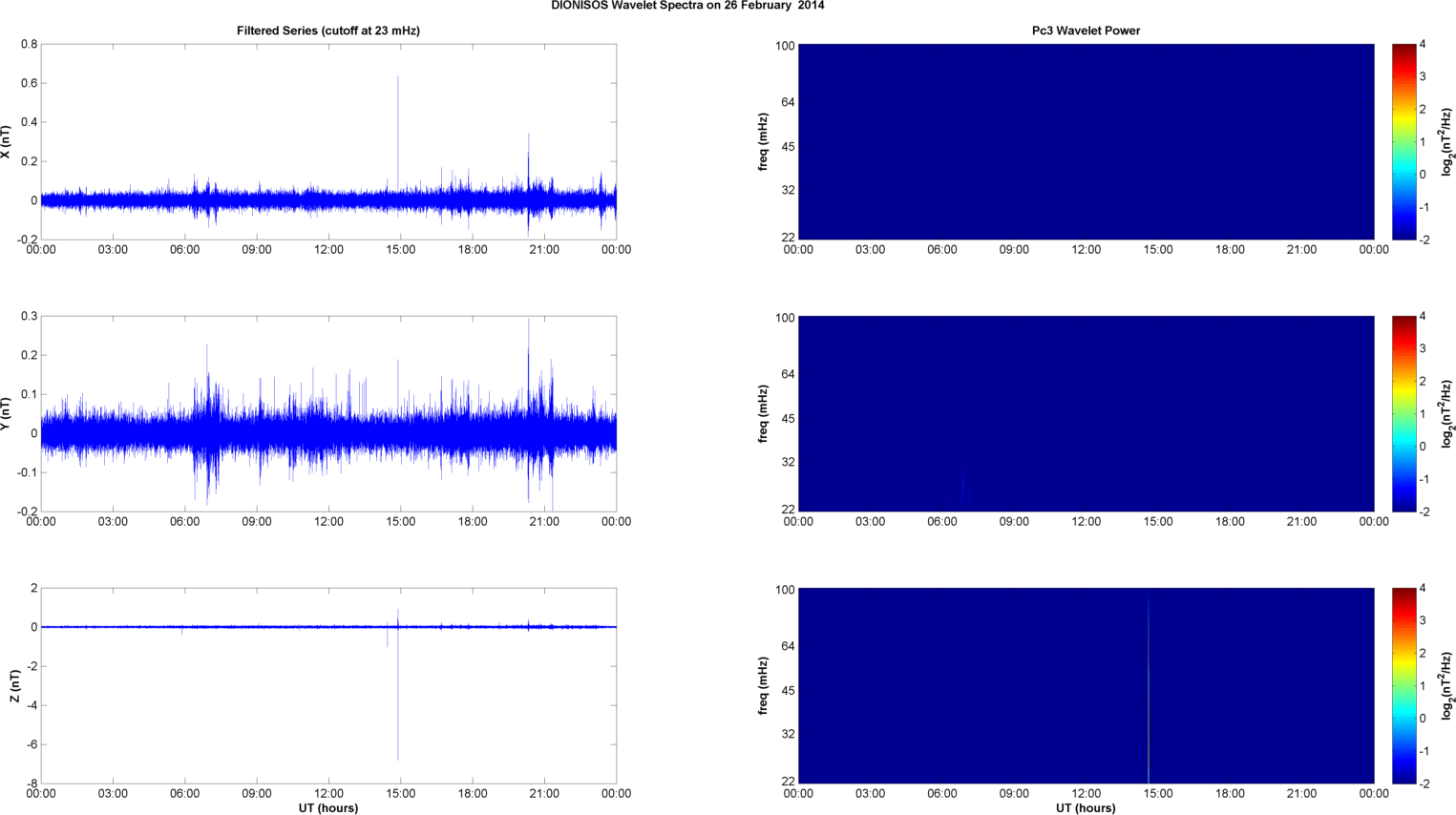The width and height of the screenshot is (1456, 815).
Task: Click the bottom spectrogram's colorbar
Action: click(x=1403, y=686)
